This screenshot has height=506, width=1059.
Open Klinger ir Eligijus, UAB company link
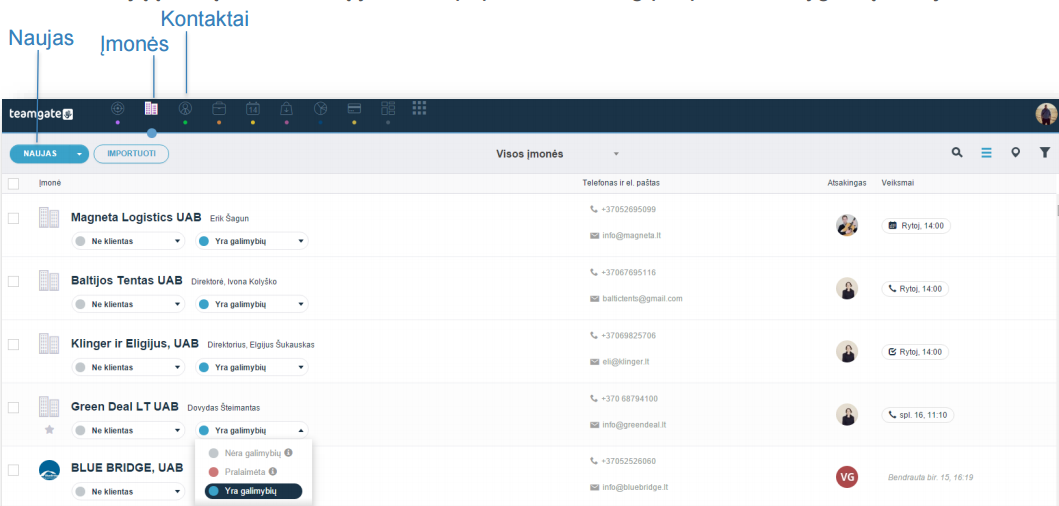coord(134,343)
